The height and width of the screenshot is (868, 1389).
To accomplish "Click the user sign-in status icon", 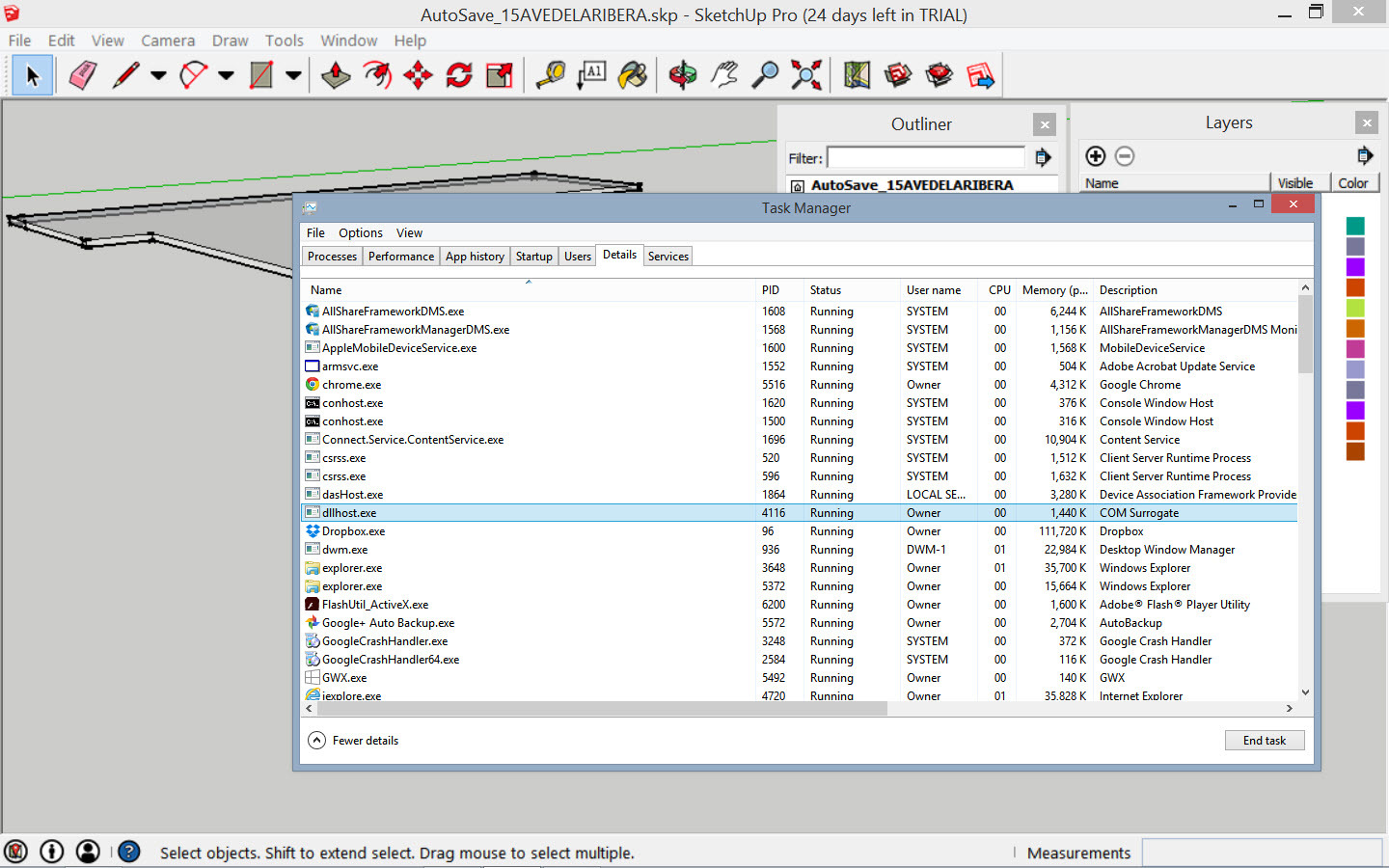I will 88,852.
